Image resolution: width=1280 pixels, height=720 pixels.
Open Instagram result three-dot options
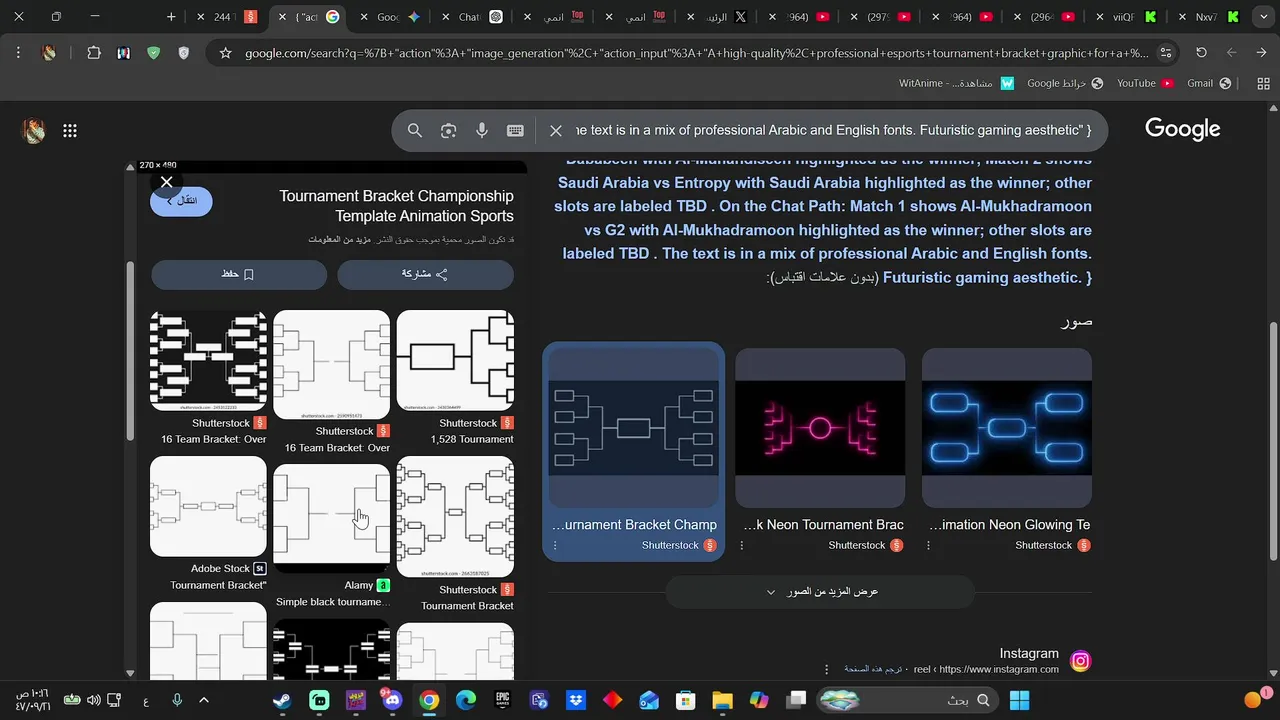tap(826, 669)
